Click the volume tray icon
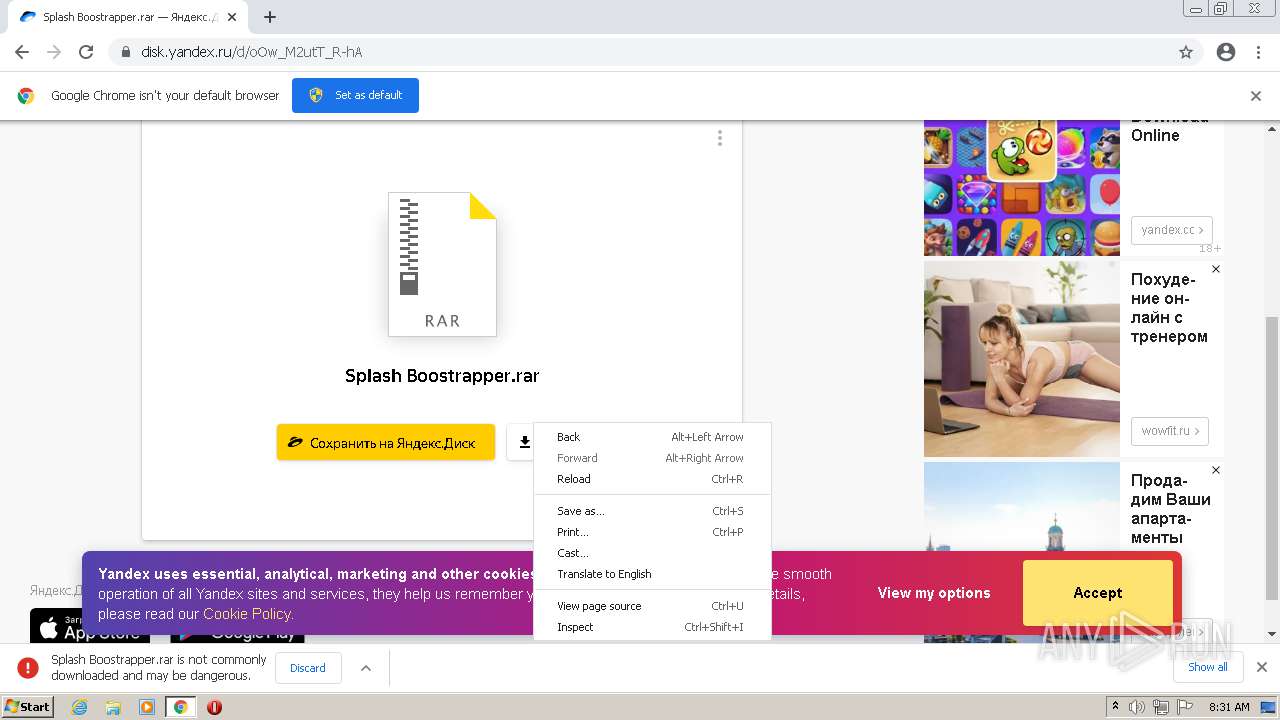Screen dimensions: 1280x720 click(x=1137, y=707)
